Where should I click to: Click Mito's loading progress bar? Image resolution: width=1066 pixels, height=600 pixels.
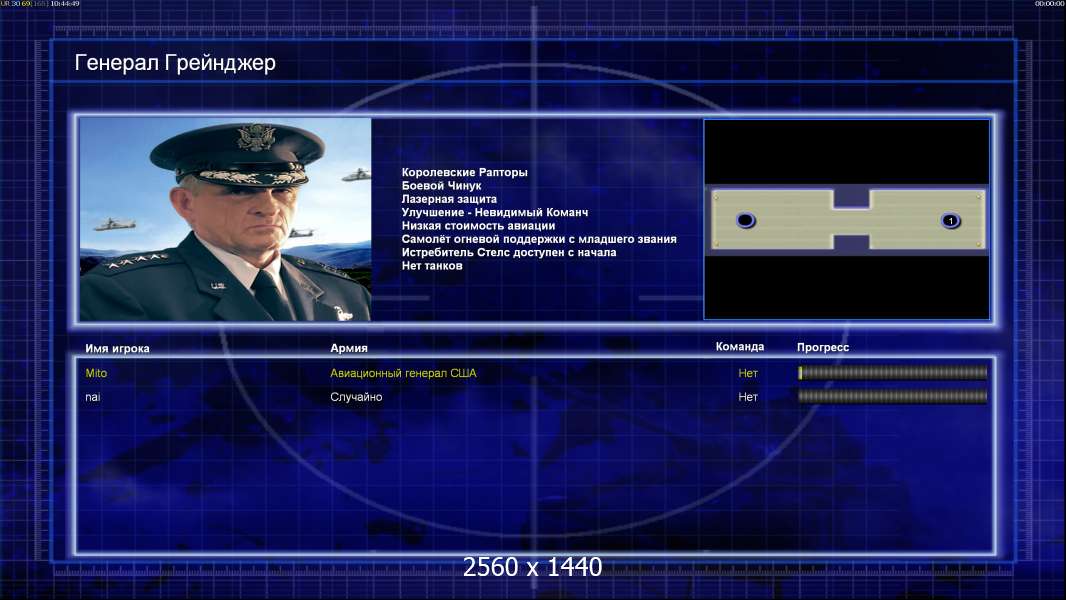(x=893, y=372)
